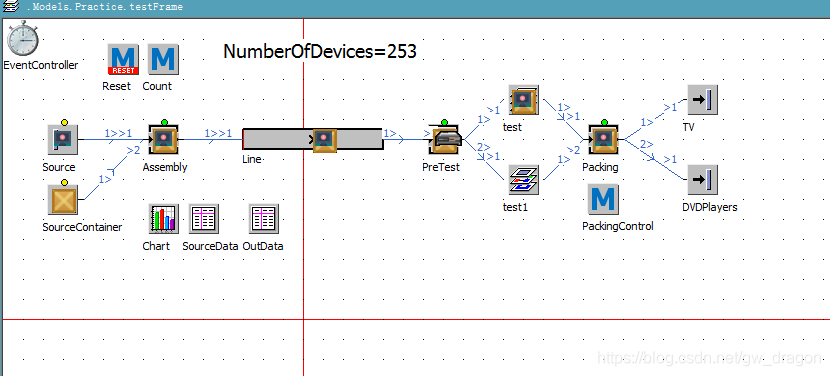Select connector from PreTest to test1
The width and height of the screenshot is (830, 376).
484,160
